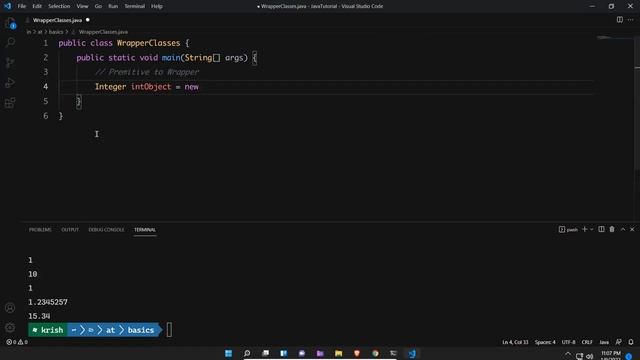Screen dimensions: 640x360
Task: Create a new terminal with the plus icon
Action: [584, 229]
